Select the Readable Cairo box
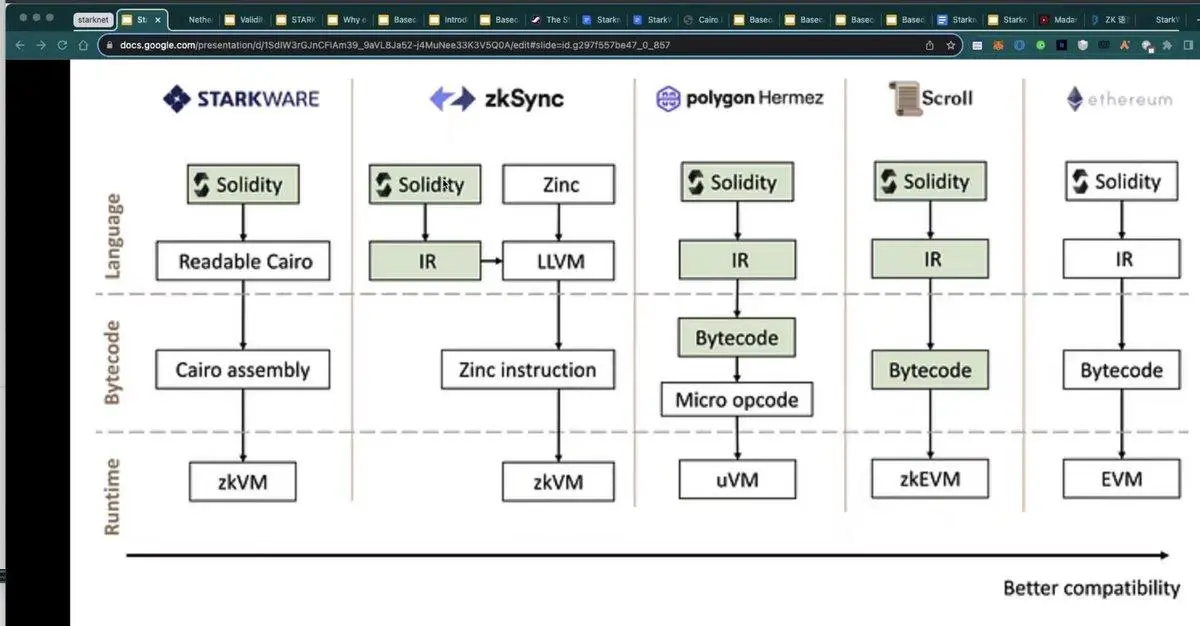The width and height of the screenshot is (1200, 626). (243, 261)
